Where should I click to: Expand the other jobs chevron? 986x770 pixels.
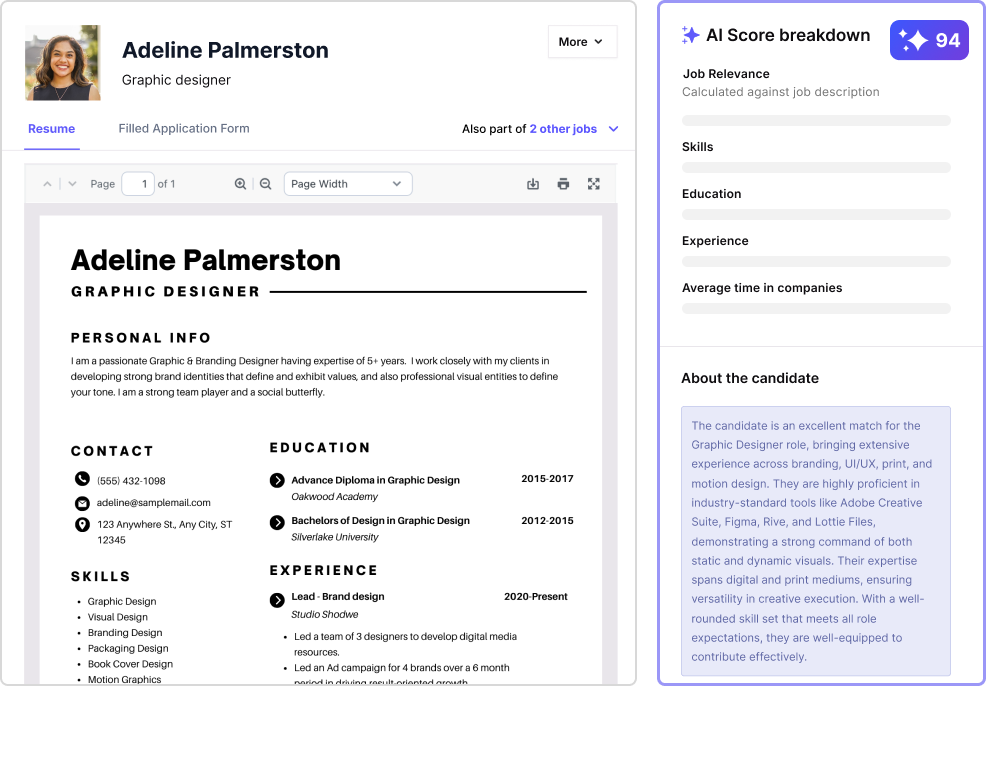click(x=614, y=129)
